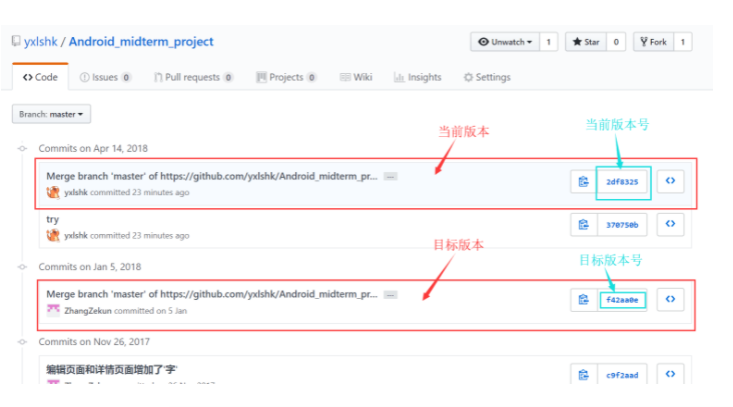Click 'Commits on Nov 26, 2017' heading
This screenshot has height=407, width=733.
pos(94,342)
